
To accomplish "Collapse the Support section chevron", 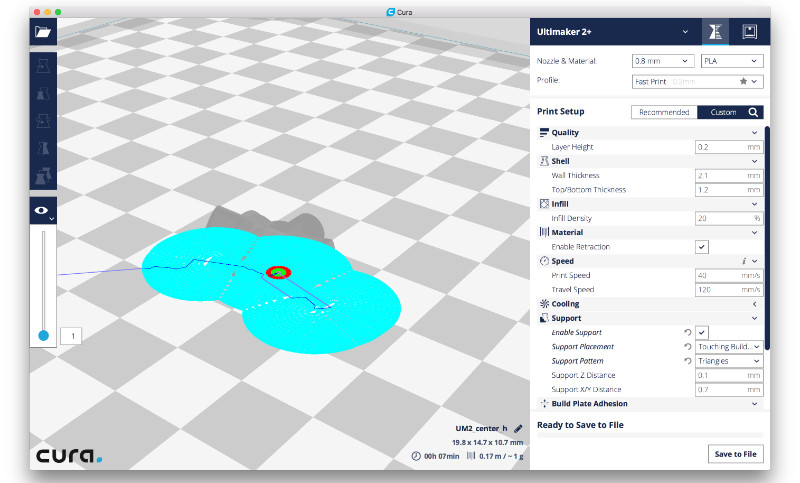I will [755, 318].
